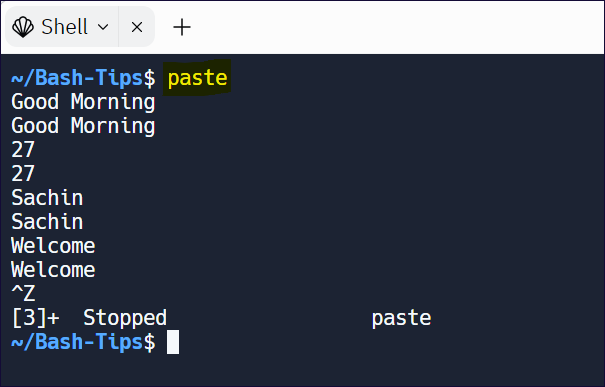Click the second Sachin line
This screenshot has height=387, width=605.
click(x=47, y=221)
